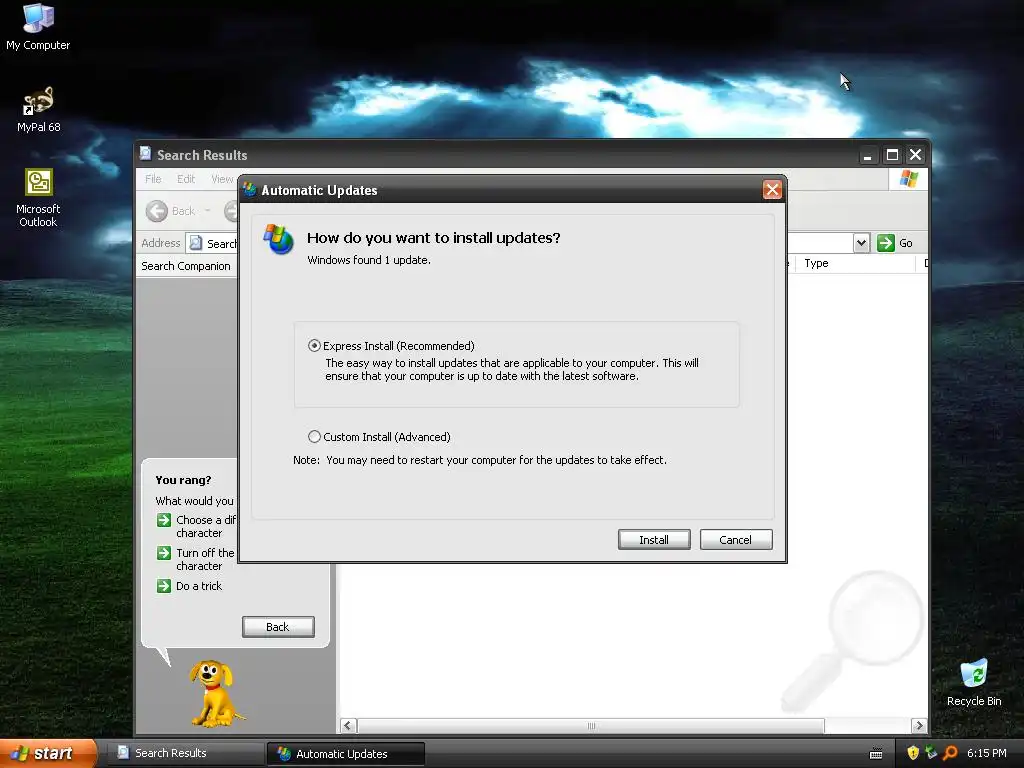Expand the Address bar dropdown
This screenshot has height=768, width=1024.
[x=861, y=243]
